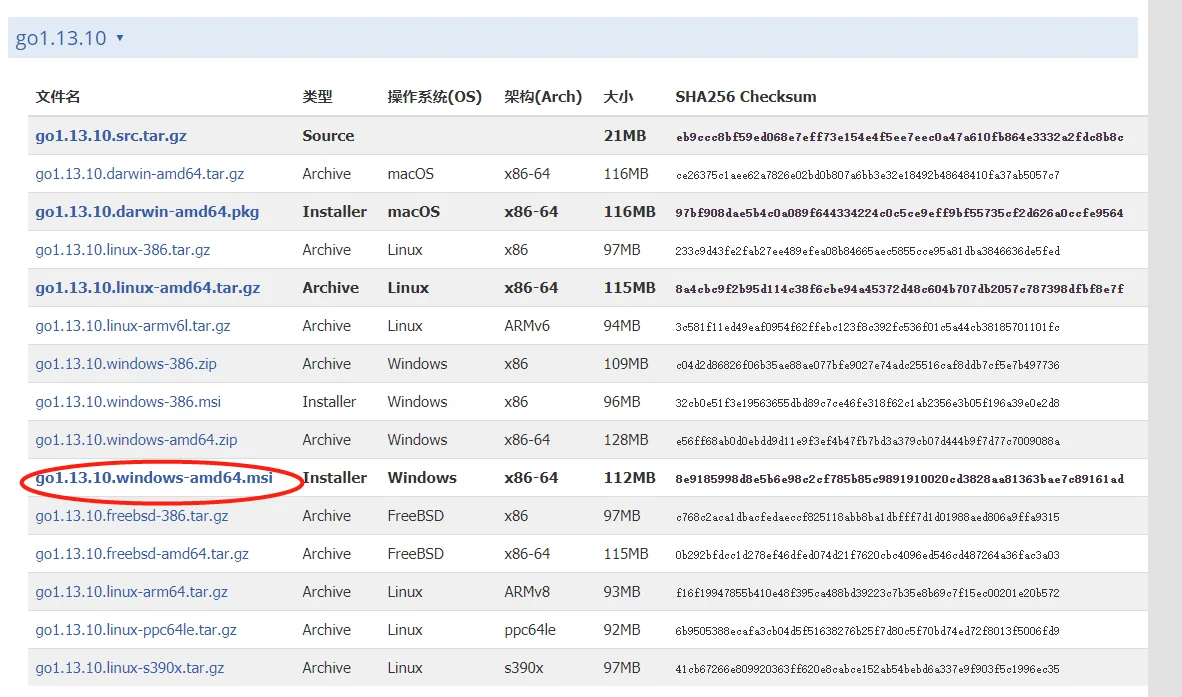Open go1.13.10.linux-s390x.tar.gz link
This screenshot has height=697, width=1182.
[x=130, y=668]
